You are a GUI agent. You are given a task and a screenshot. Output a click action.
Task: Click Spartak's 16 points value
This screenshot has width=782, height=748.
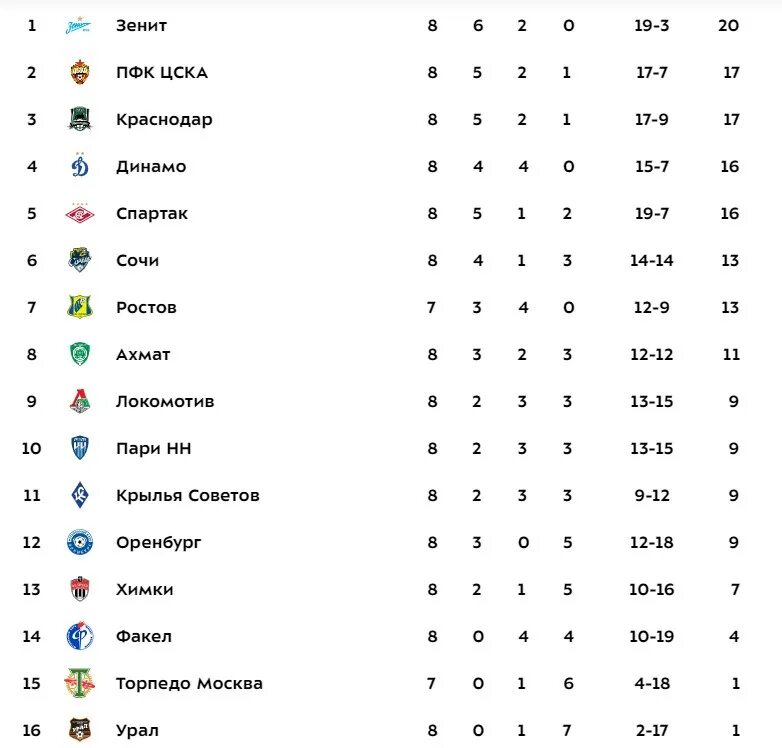click(x=729, y=213)
